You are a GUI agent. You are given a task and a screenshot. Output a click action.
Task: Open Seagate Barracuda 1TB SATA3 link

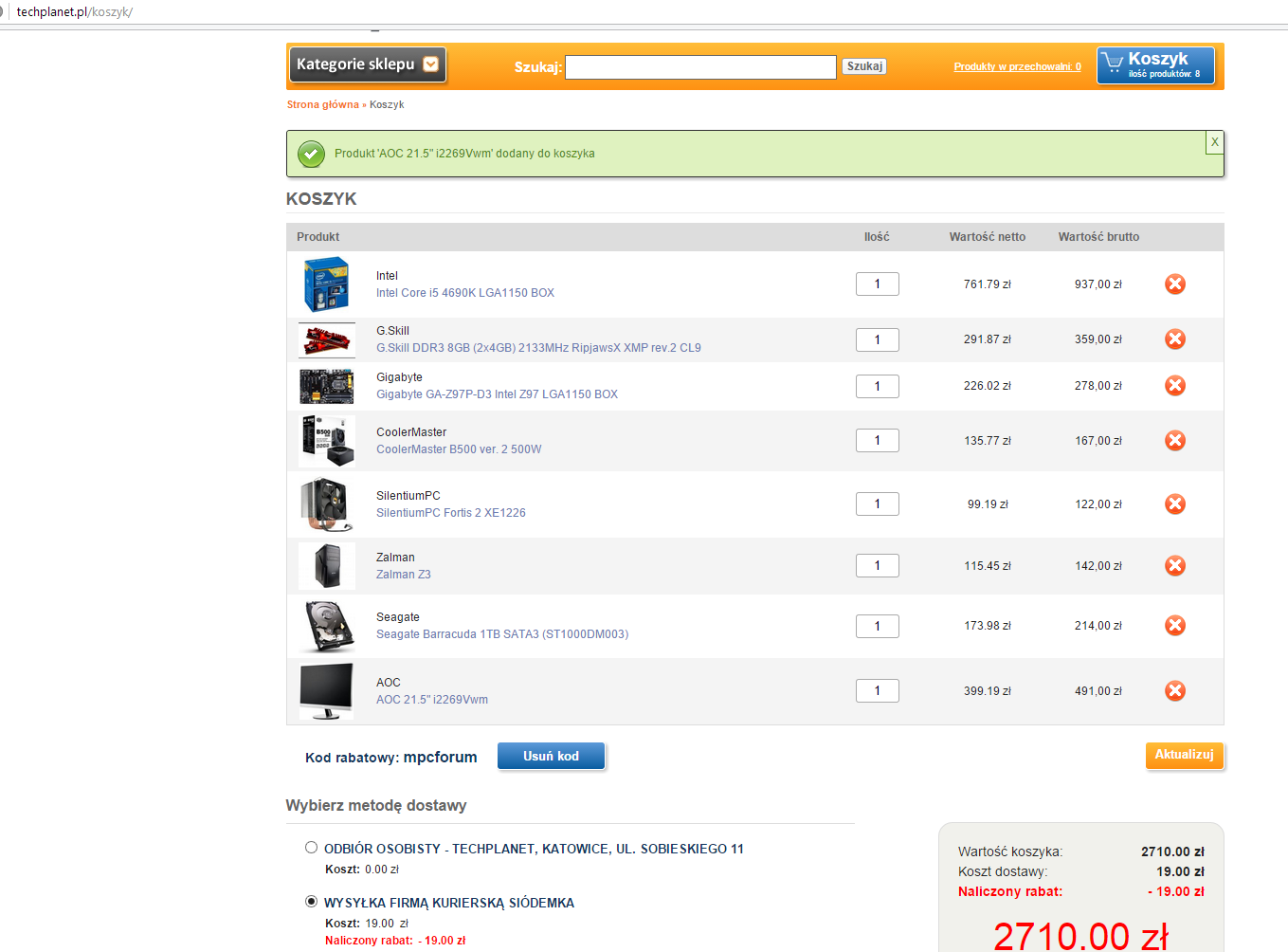click(x=502, y=634)
